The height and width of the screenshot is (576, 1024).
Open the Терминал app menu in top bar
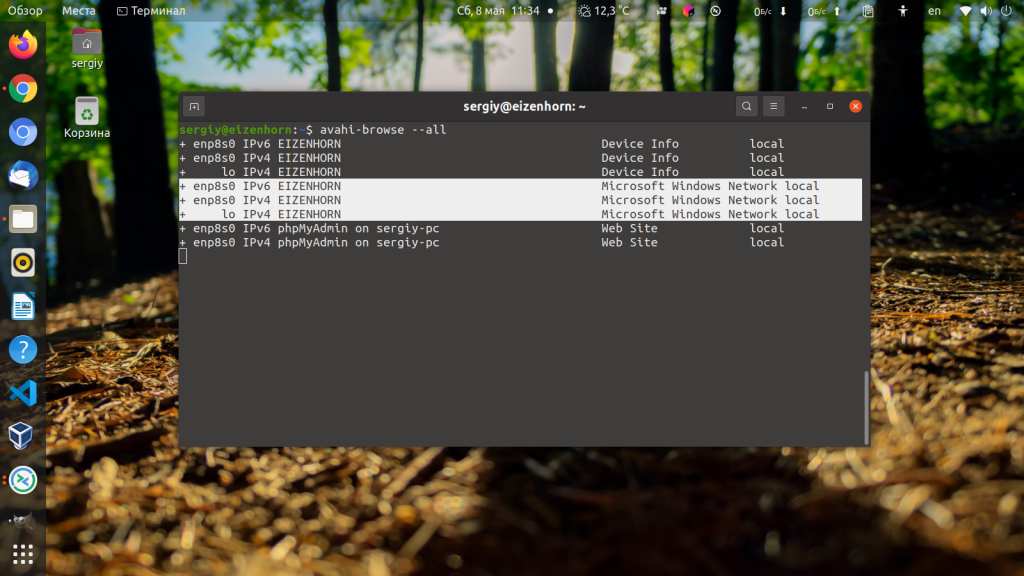coord(151,10)
